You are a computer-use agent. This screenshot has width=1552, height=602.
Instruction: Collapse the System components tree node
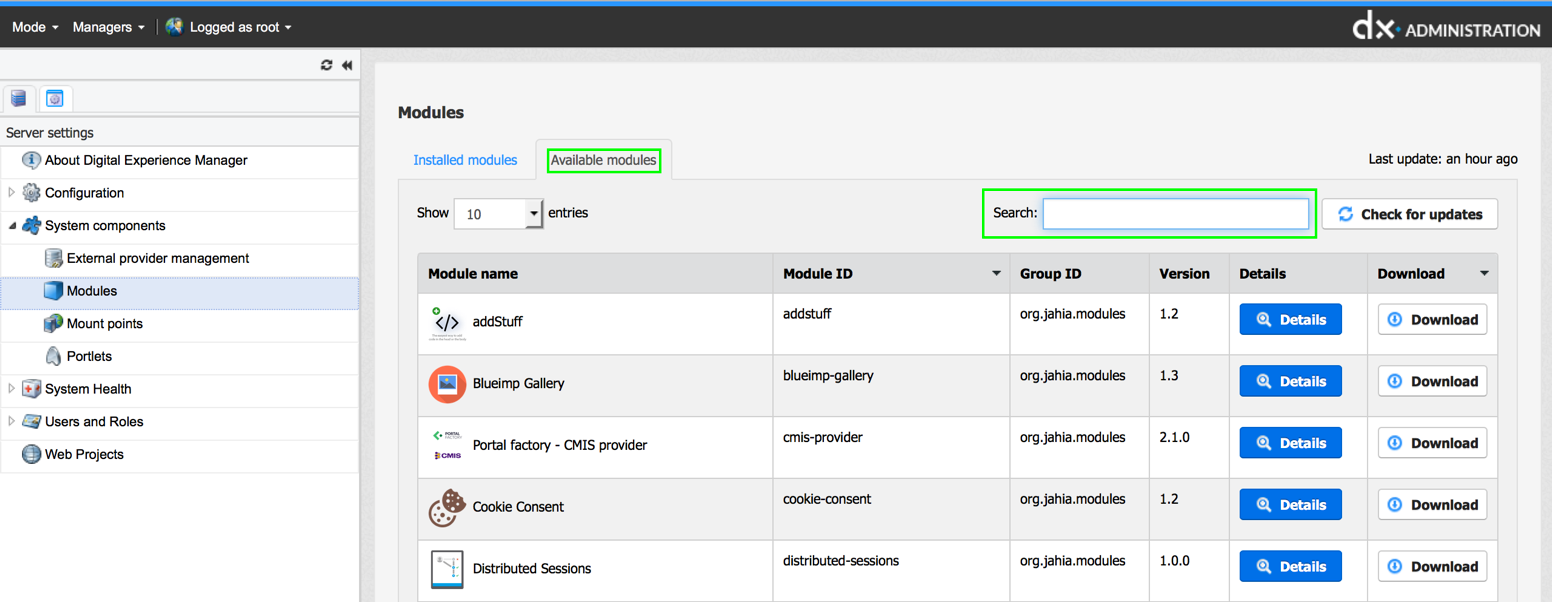pyautogui.click(x=12, y=226)
